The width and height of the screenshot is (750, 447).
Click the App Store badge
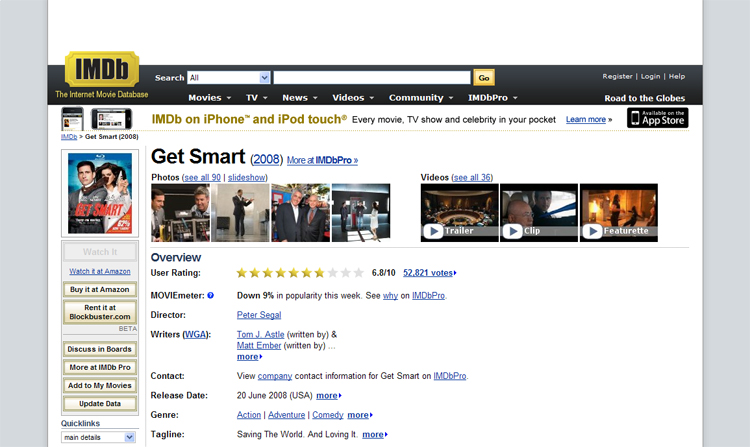tap(657, 118)
